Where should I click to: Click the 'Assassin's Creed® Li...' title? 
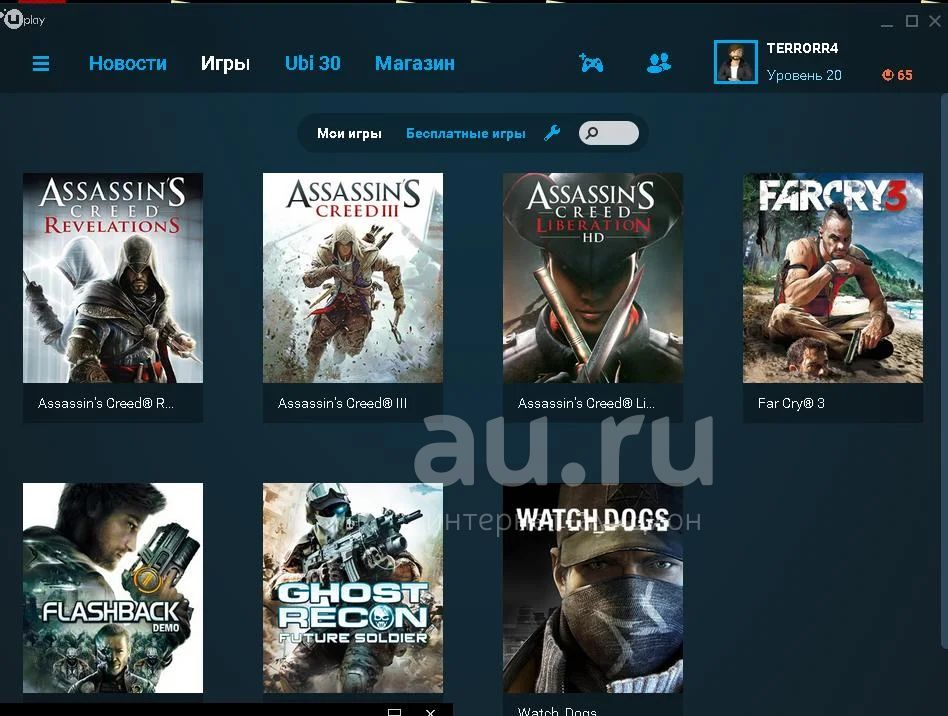586,403
